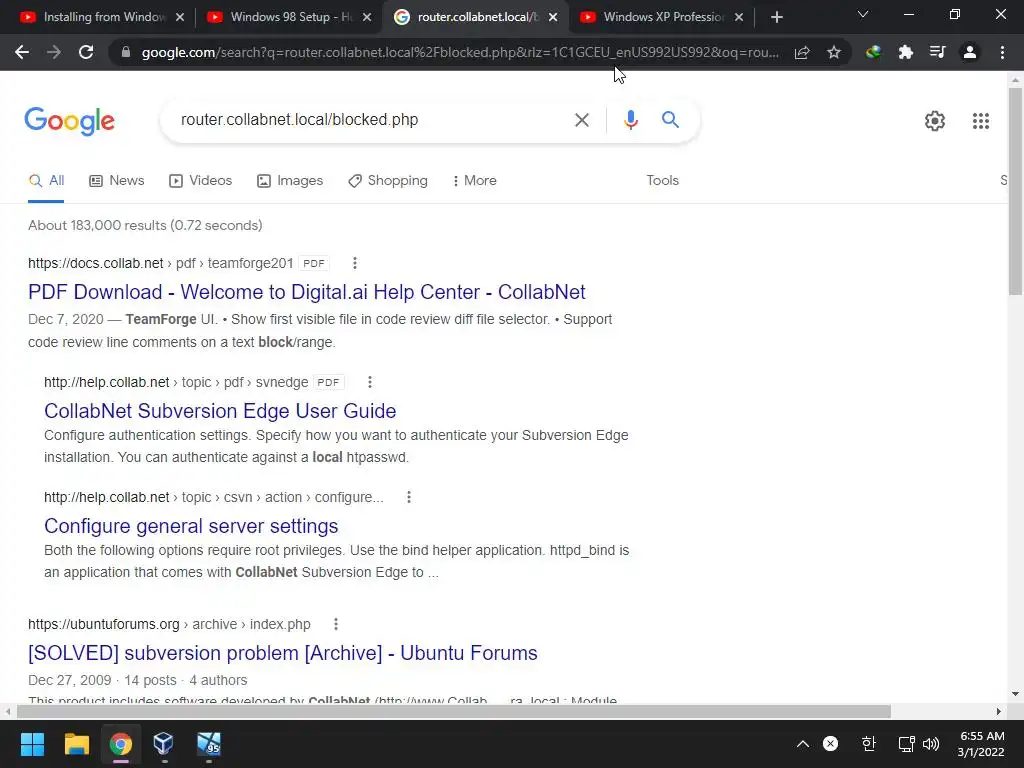Open Configure general server settings link
This screenshot has width=1024, height=768.
pos(191,526)
